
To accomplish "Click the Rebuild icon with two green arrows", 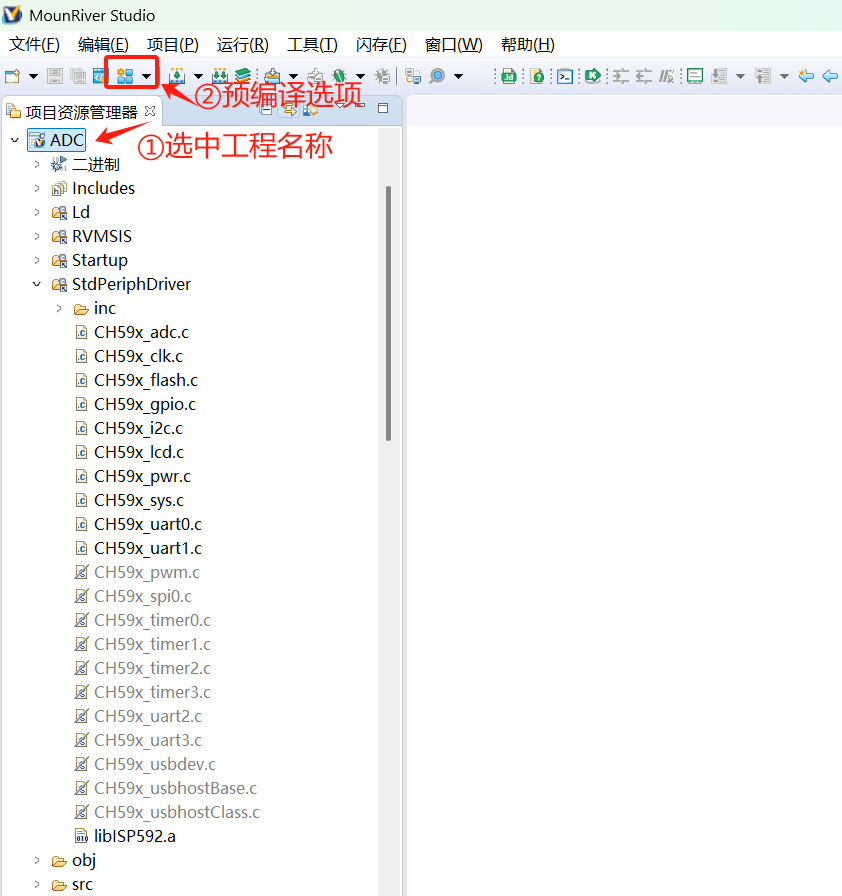I will point(220,76).
